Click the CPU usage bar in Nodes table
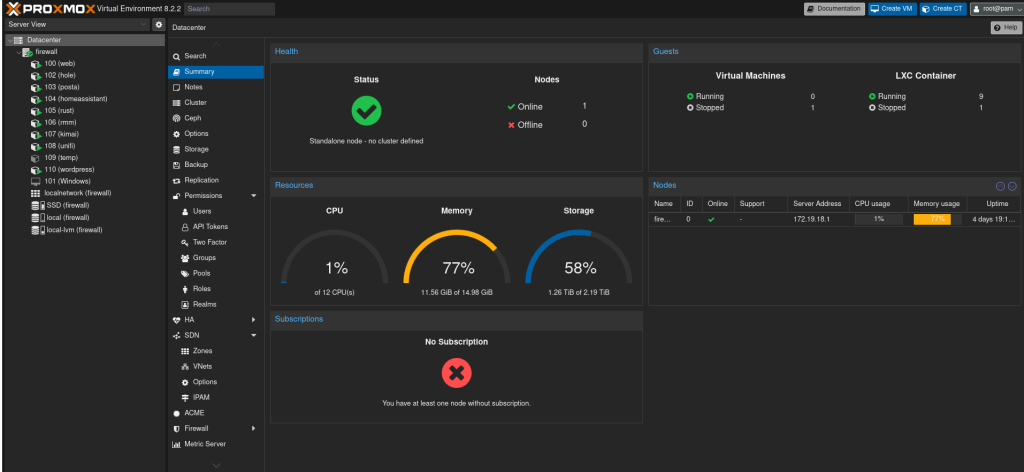Viewport: 1024px width, 472px height. (x=879, y=219)
